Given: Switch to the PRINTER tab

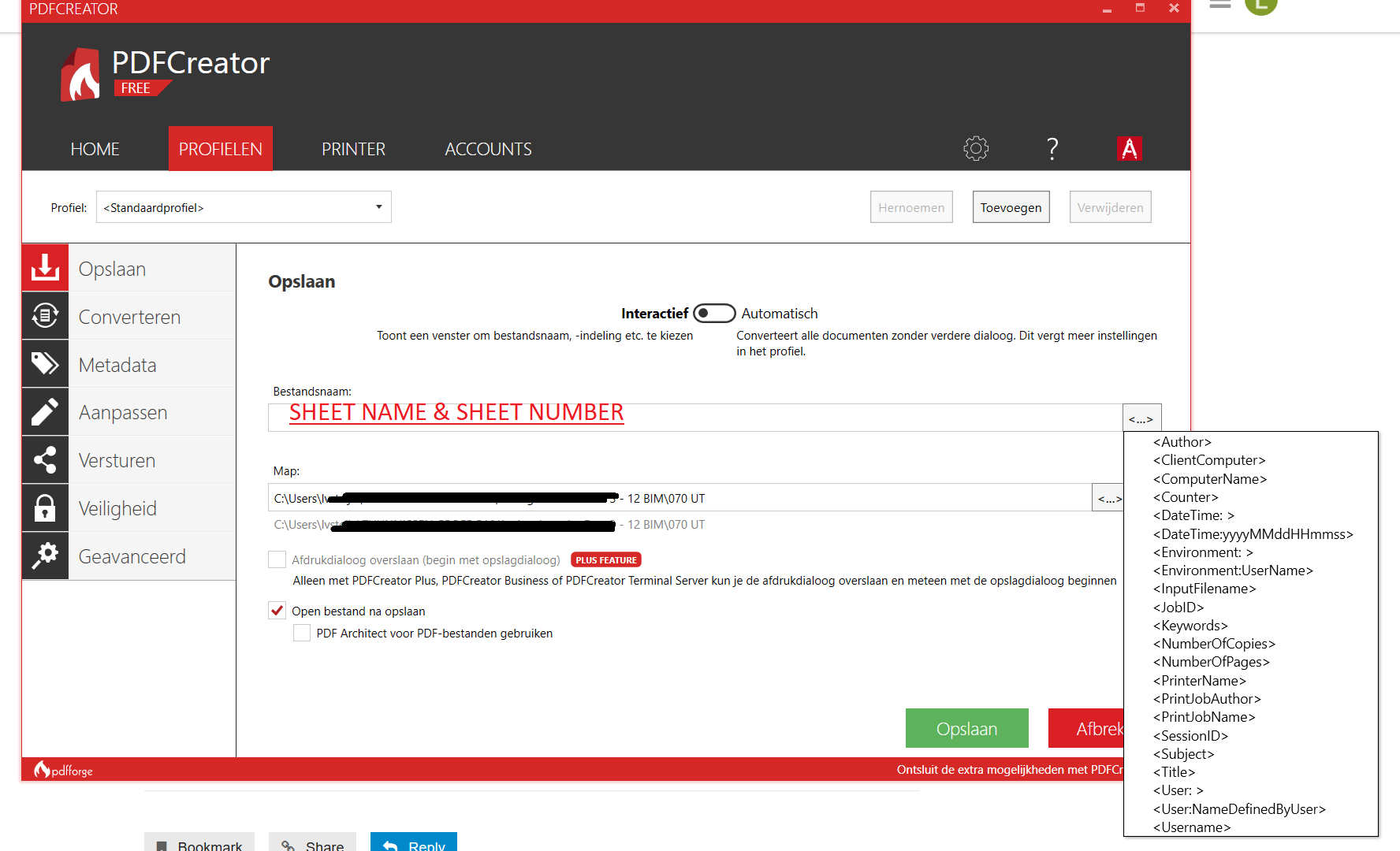Looking at the screenshot, I should click(353, 149).
